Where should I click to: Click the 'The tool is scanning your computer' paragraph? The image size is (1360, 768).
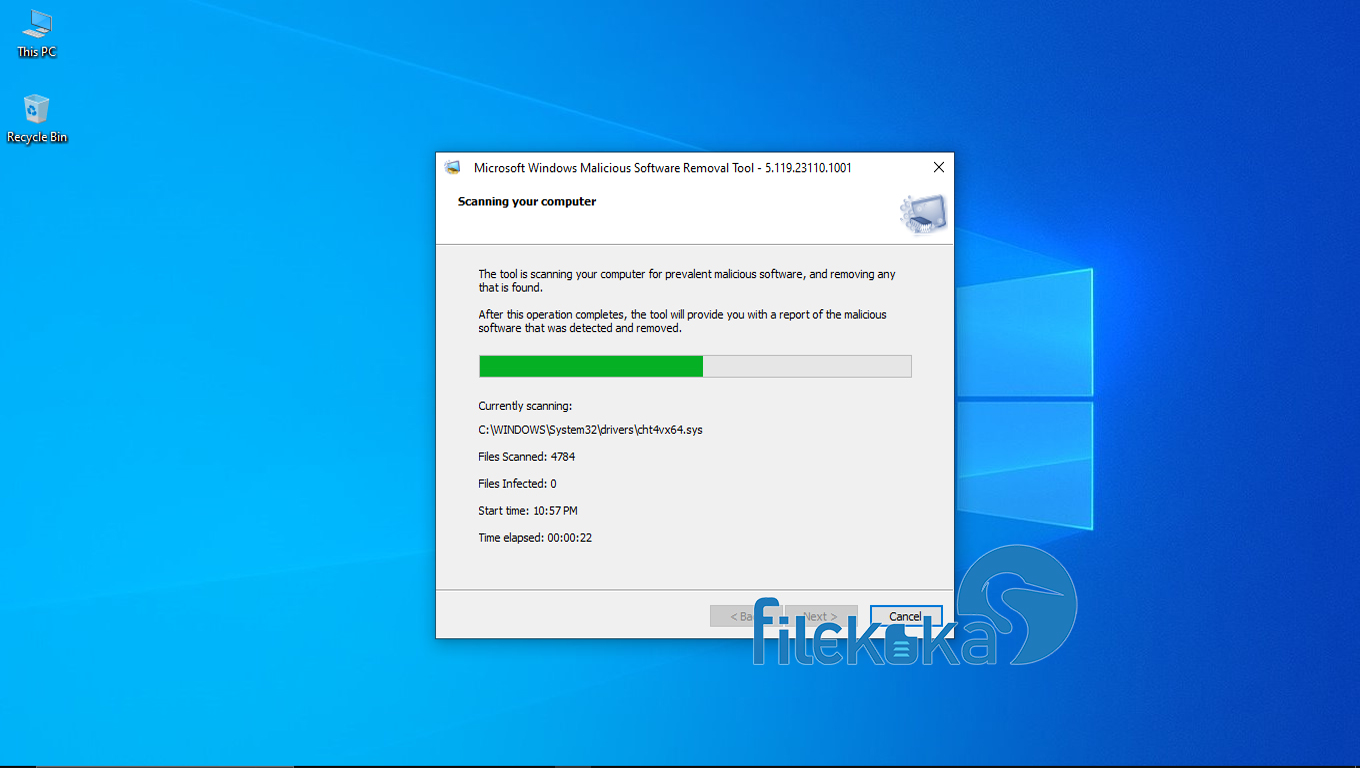(687, 281)
